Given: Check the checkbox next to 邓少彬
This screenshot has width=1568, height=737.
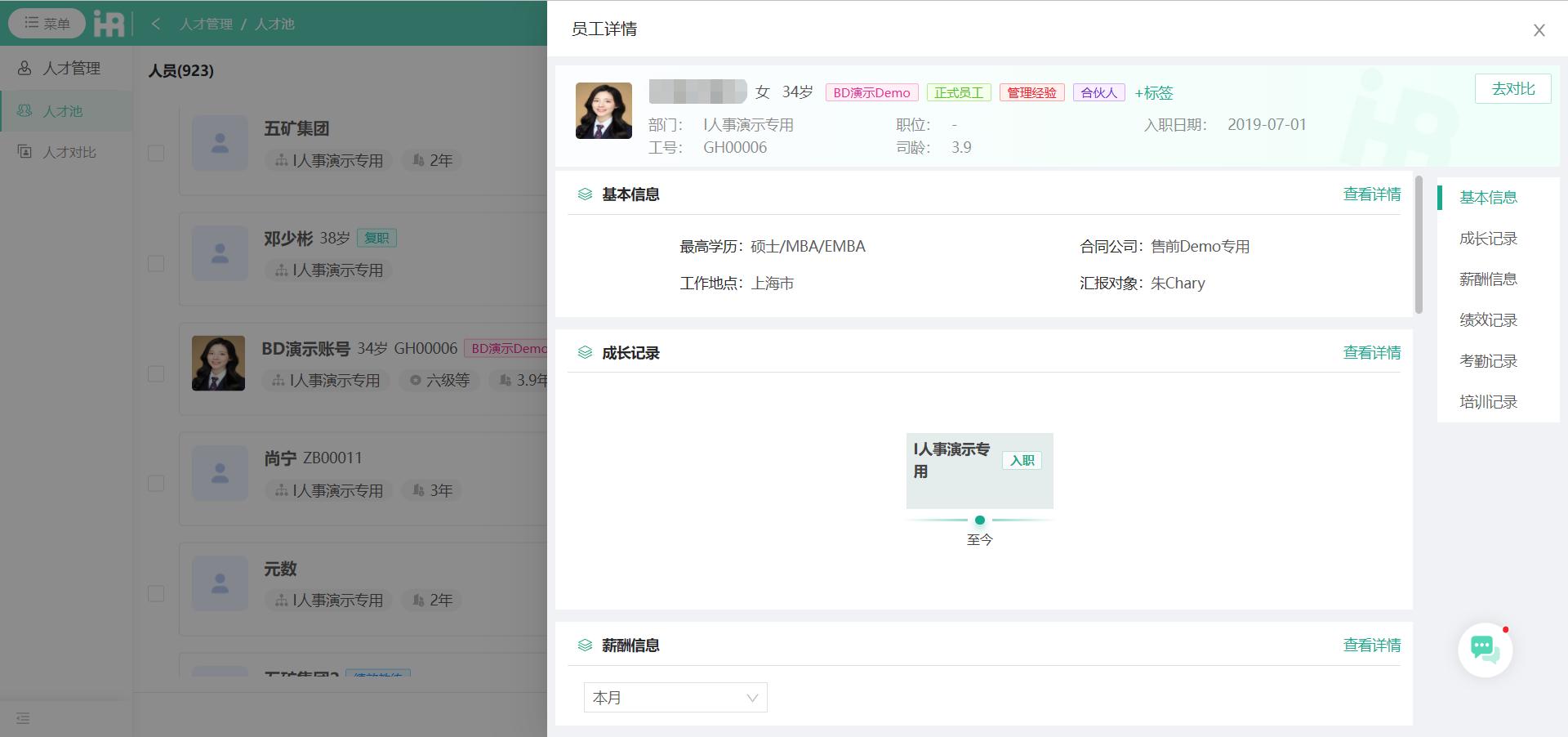Looking at the screenshot, I should [x=155, y=263].
